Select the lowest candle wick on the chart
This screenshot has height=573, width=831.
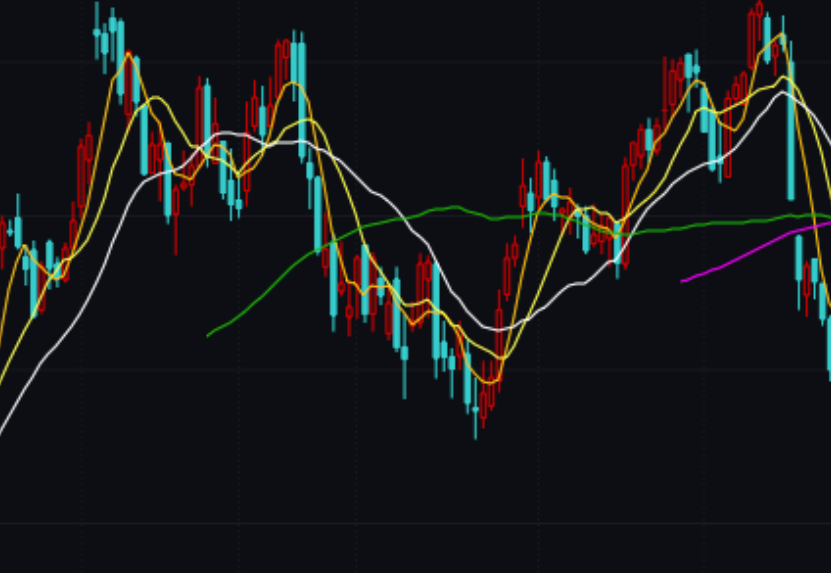click(475, 430)
